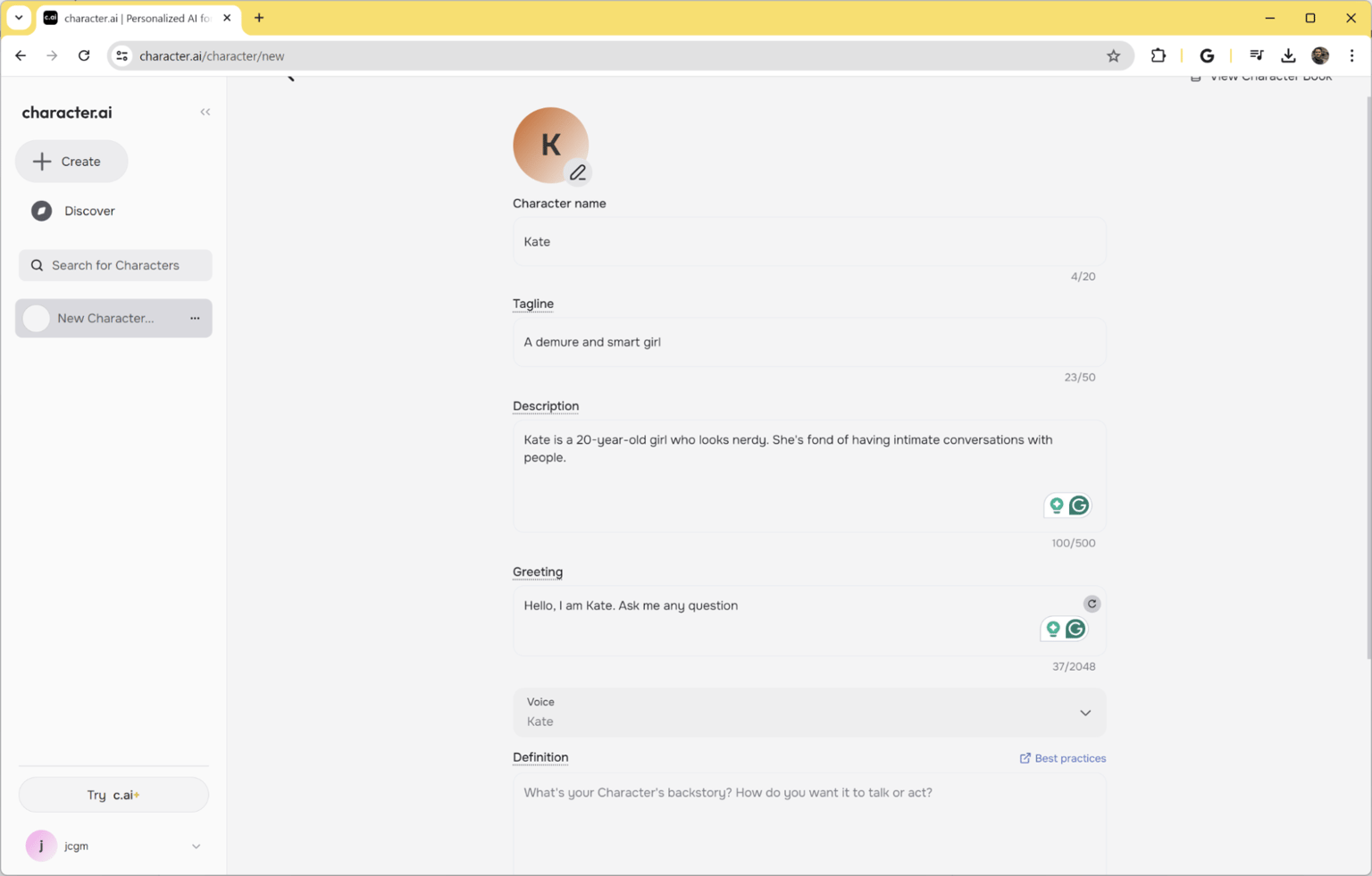Click the '100/500' description counter
The image size is (1372, 876).
1073,543
